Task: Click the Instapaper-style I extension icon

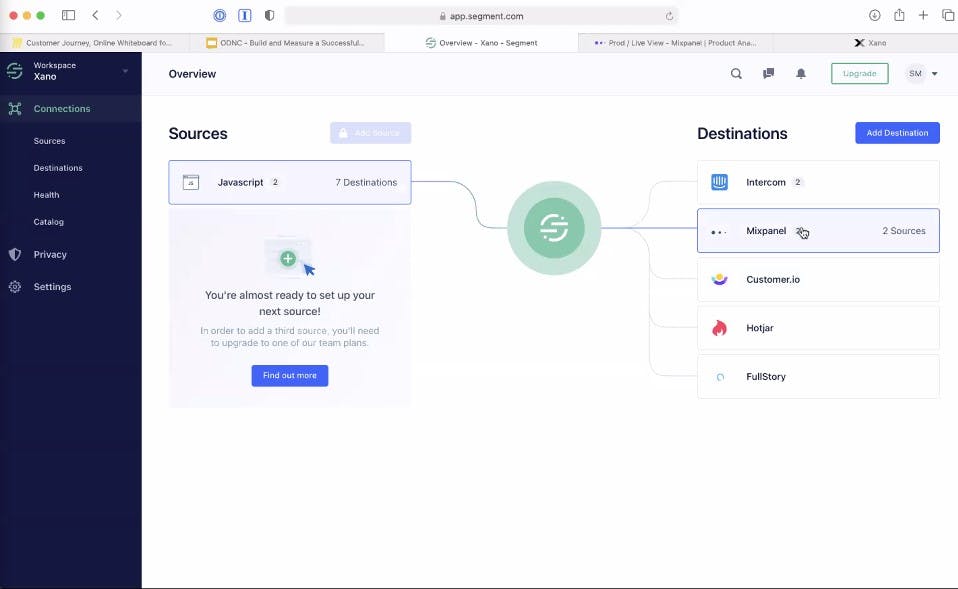Action: click(x=244, y=16)
